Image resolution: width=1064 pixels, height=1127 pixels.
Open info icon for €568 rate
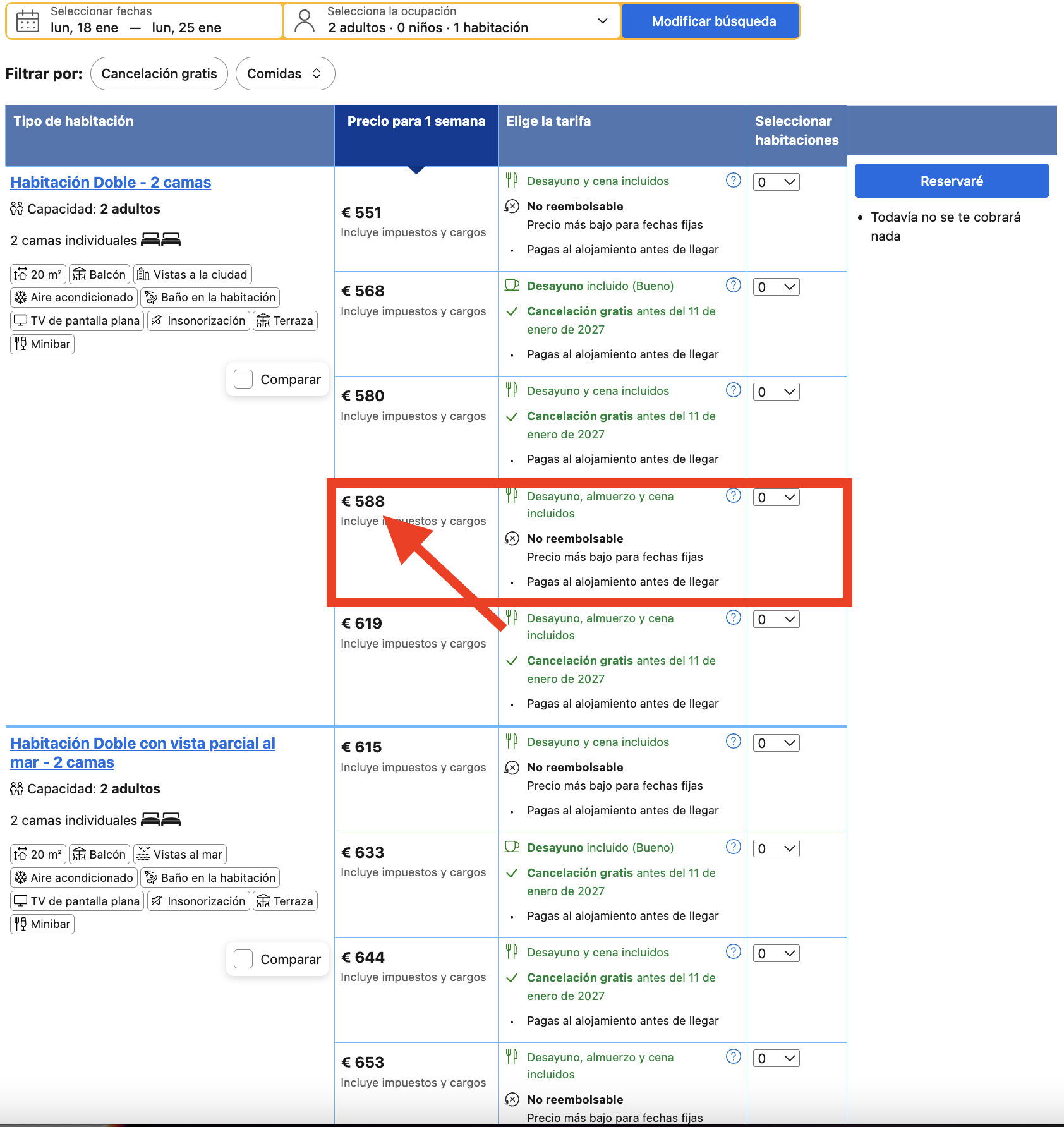(x=733, y=285)
